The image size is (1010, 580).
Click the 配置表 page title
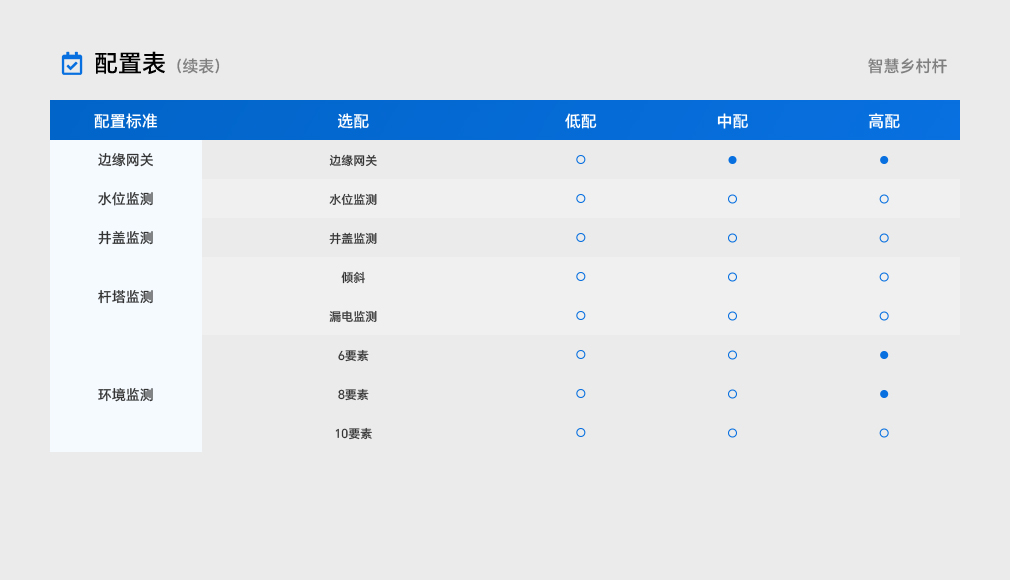pos(130,64)
